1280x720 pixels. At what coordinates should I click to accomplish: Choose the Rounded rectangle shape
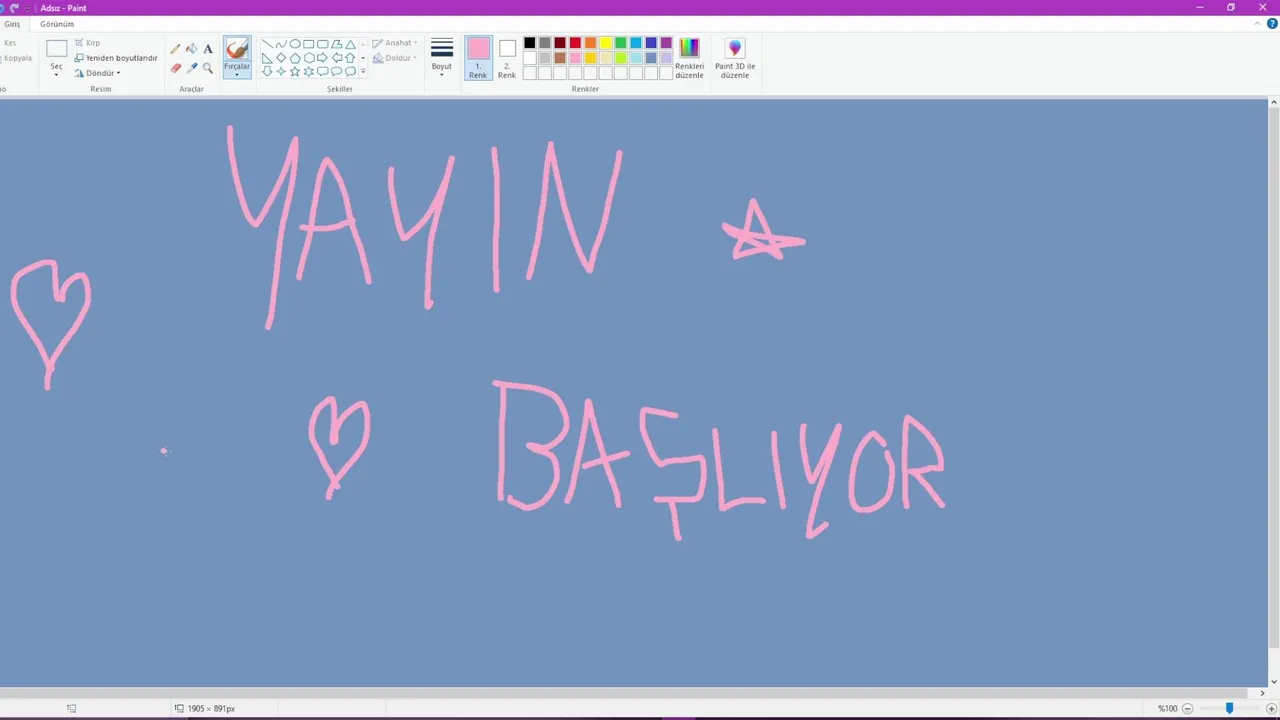323,44
